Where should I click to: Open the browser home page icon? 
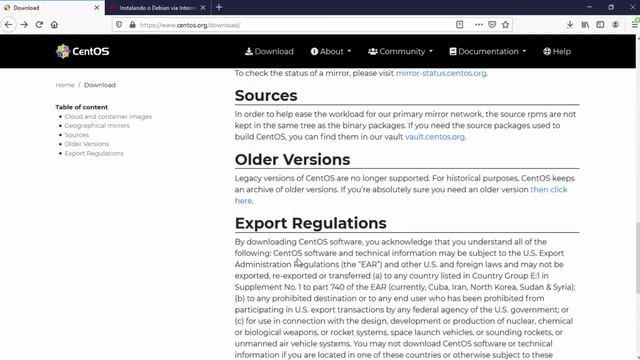coord(54,24)
